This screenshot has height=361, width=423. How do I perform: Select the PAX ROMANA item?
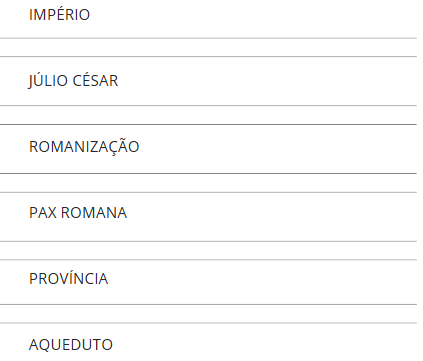click(208, 217)
